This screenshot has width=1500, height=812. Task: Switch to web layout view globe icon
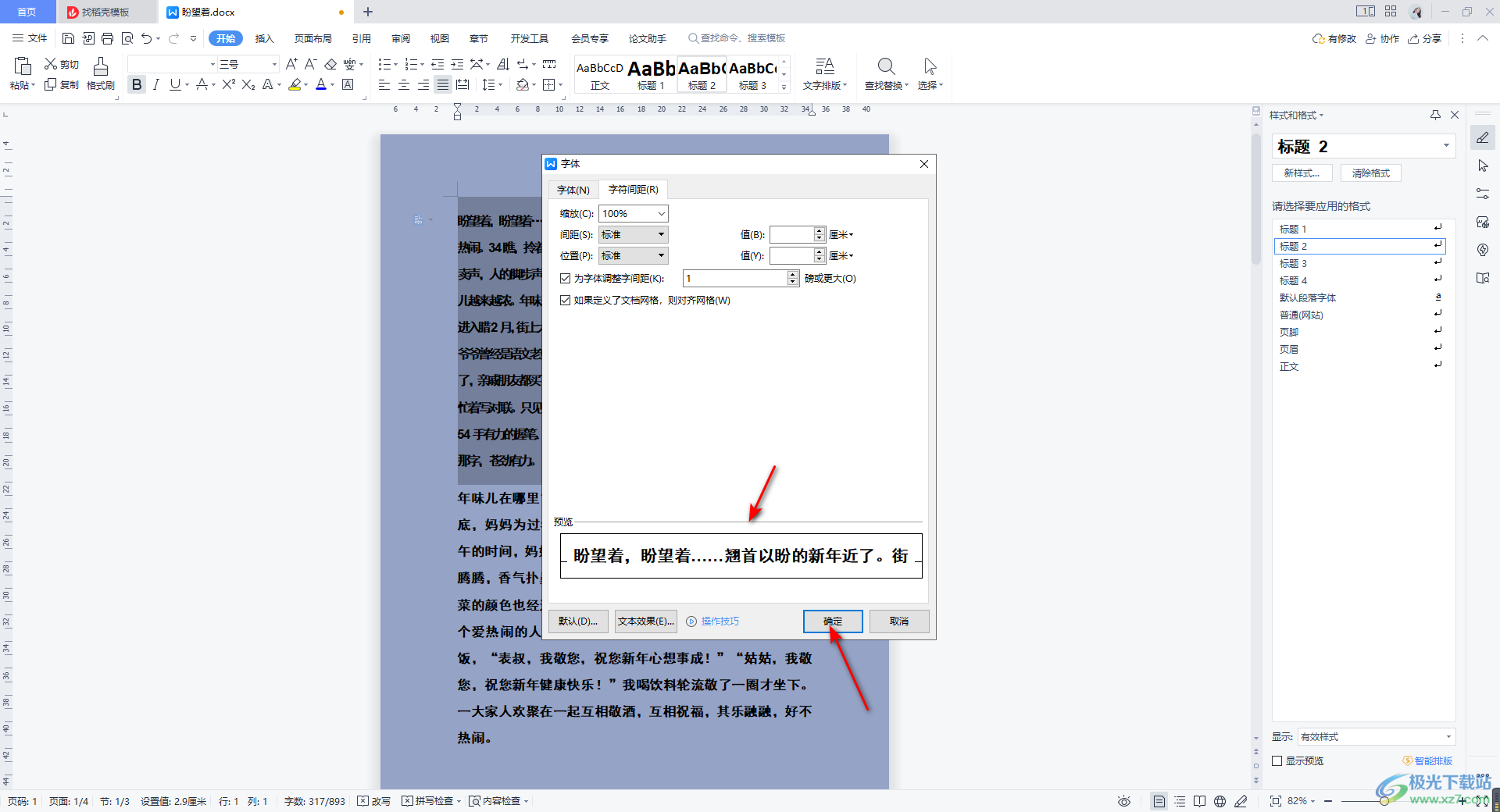1220,801
